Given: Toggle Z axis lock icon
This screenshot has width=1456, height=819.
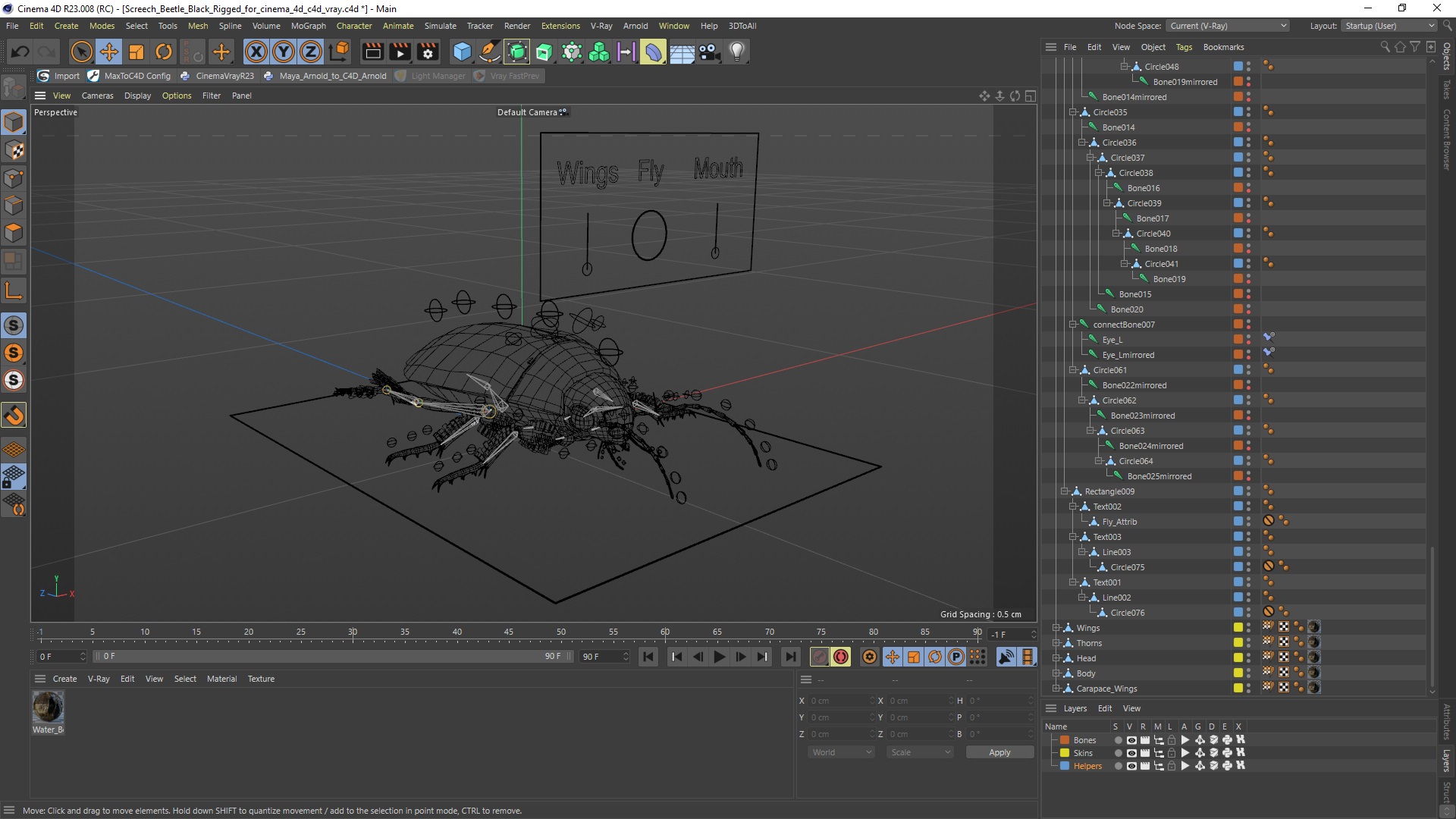Looking at the screenshot, I should (x=311, y=52).
